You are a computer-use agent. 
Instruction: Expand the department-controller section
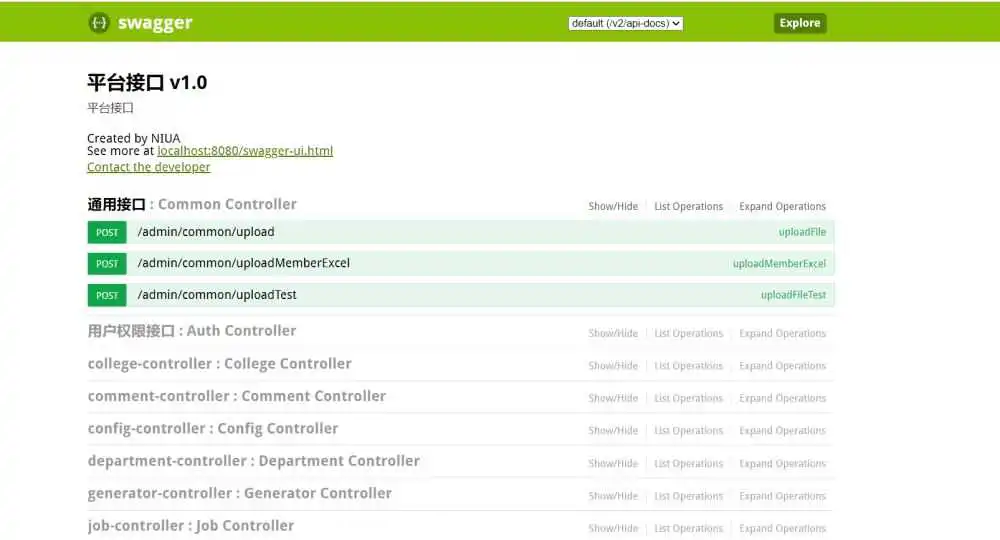pos(254,462)
